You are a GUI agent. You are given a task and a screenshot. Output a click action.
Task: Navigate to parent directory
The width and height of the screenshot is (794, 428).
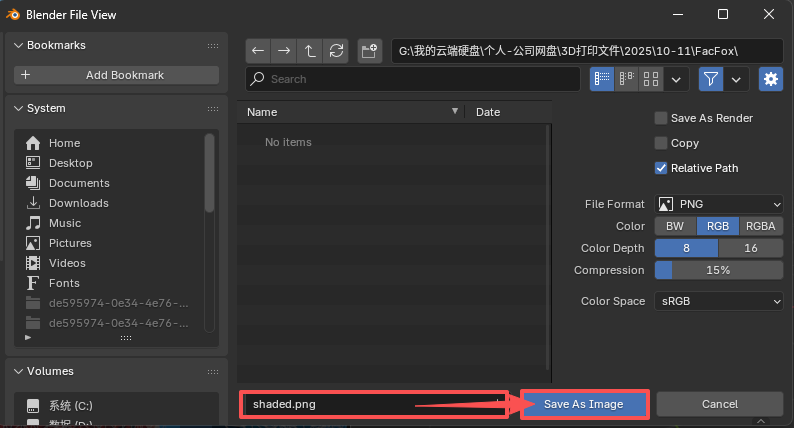point(310,51)
